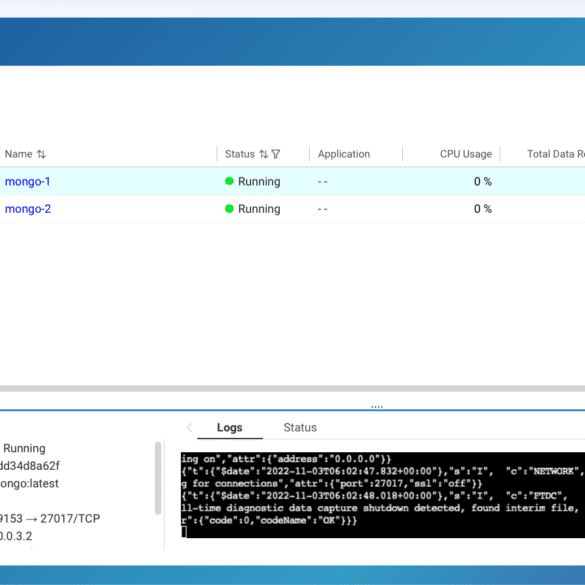Image resolution: width=585 pixels, height=585 pixels.
Task: Switch to the Status tab
Action: 300,428
